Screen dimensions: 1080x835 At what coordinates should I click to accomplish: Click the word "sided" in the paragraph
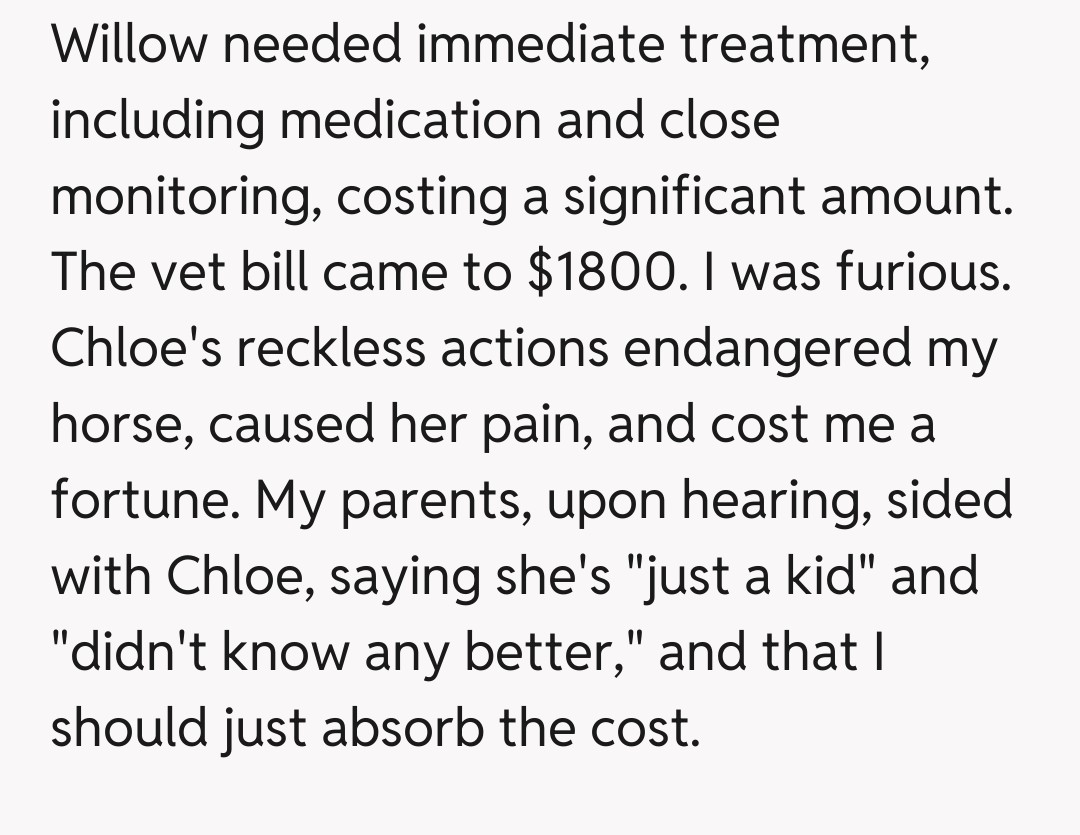click(951, 501)
